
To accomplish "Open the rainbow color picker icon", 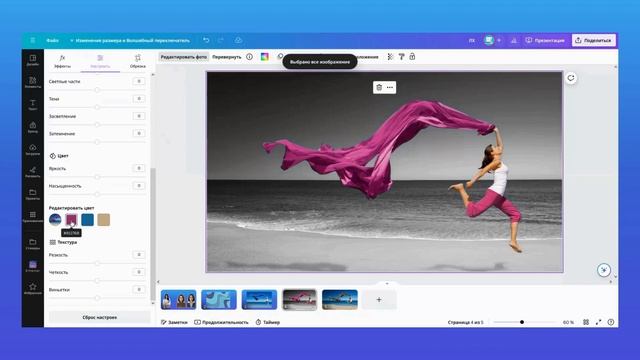I will [x=264, y=57].
